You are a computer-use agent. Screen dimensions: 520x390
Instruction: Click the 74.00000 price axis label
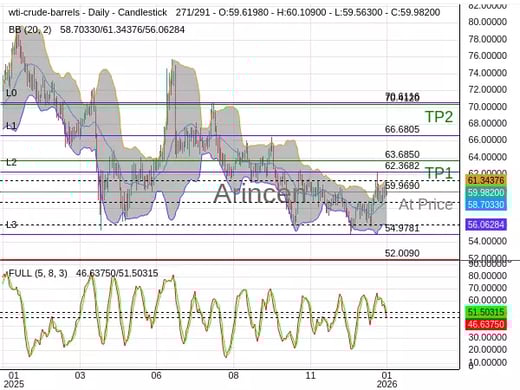[487, 73]
